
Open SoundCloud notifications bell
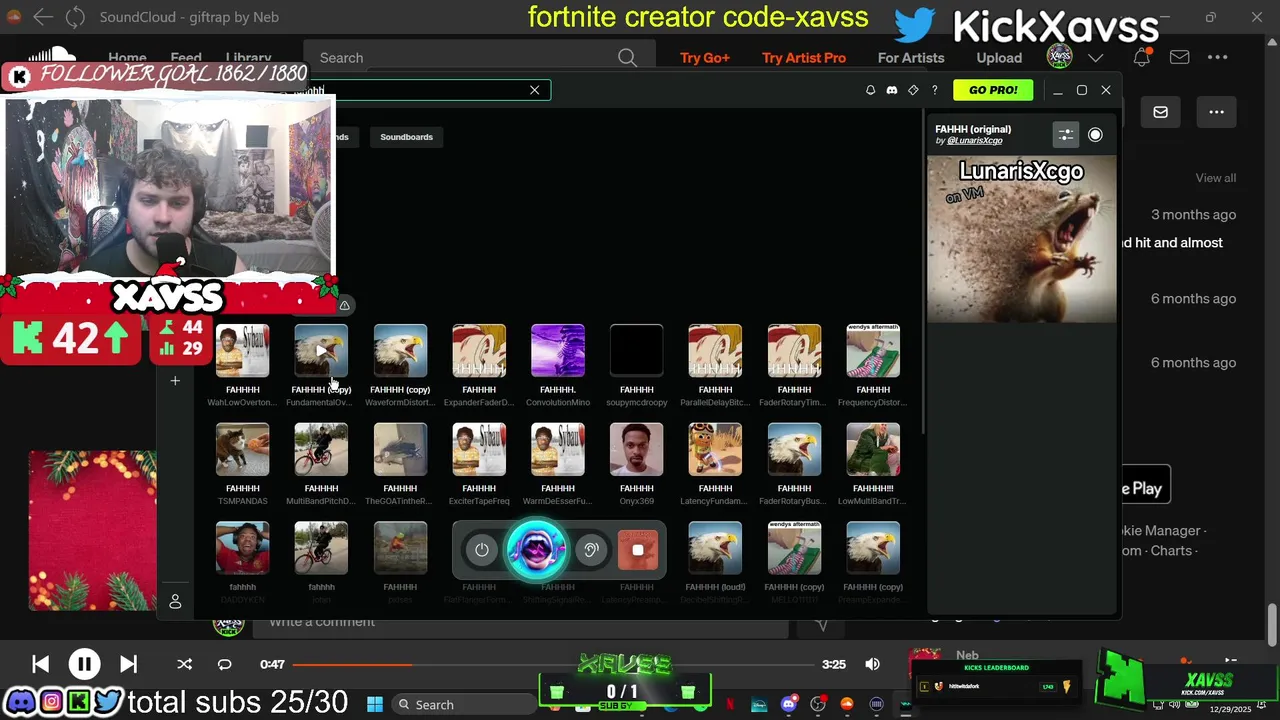(1141, 58)
